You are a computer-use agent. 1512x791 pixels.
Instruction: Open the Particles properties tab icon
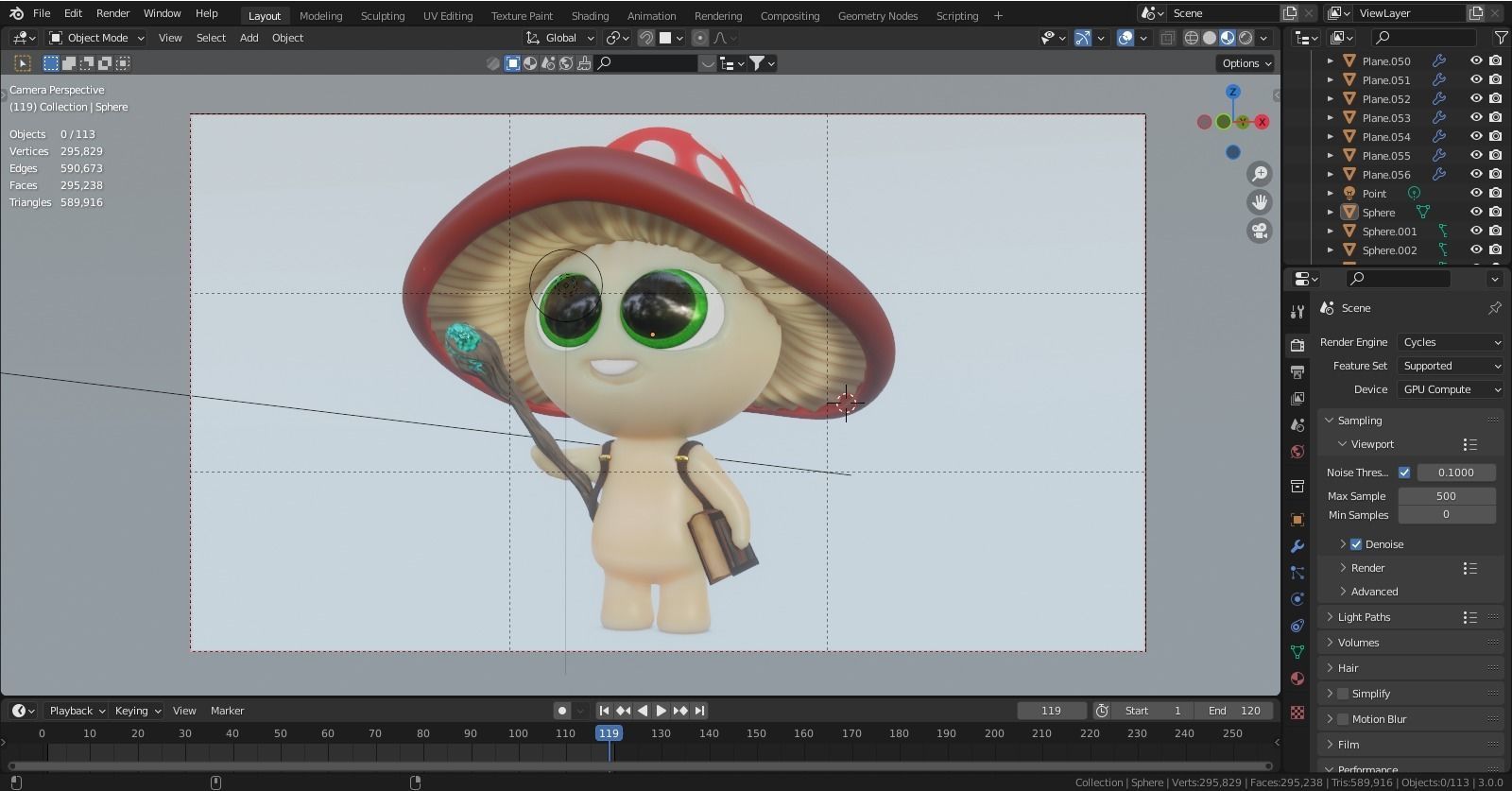pyautogui.click(x=1297, y=573)
